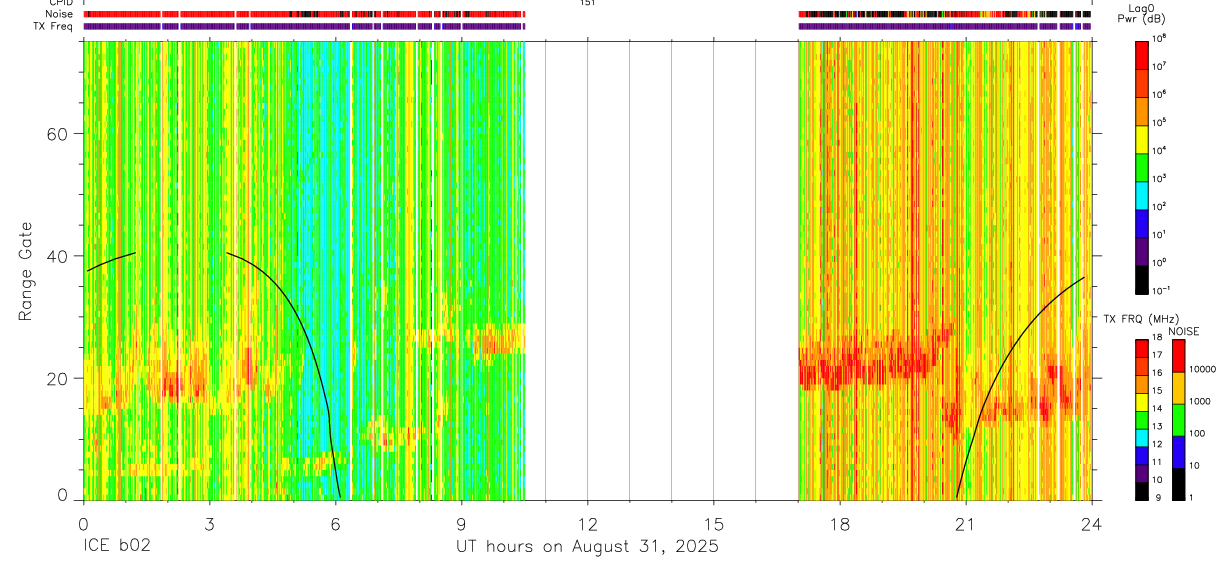
Task: Click the short black curve near 1 UT
Action: point(110,261)
